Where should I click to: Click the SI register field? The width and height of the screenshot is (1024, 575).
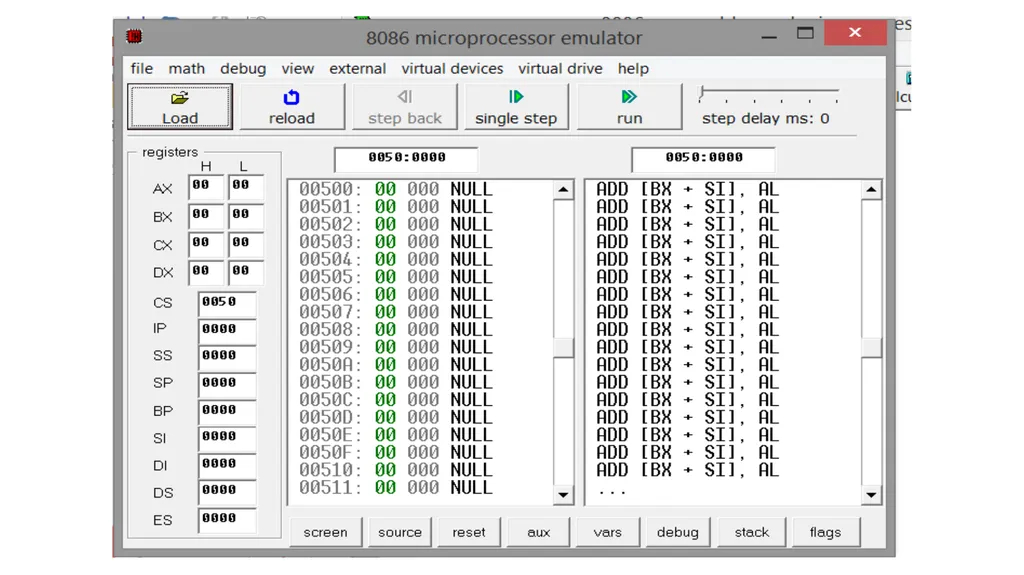pos(227,438)
